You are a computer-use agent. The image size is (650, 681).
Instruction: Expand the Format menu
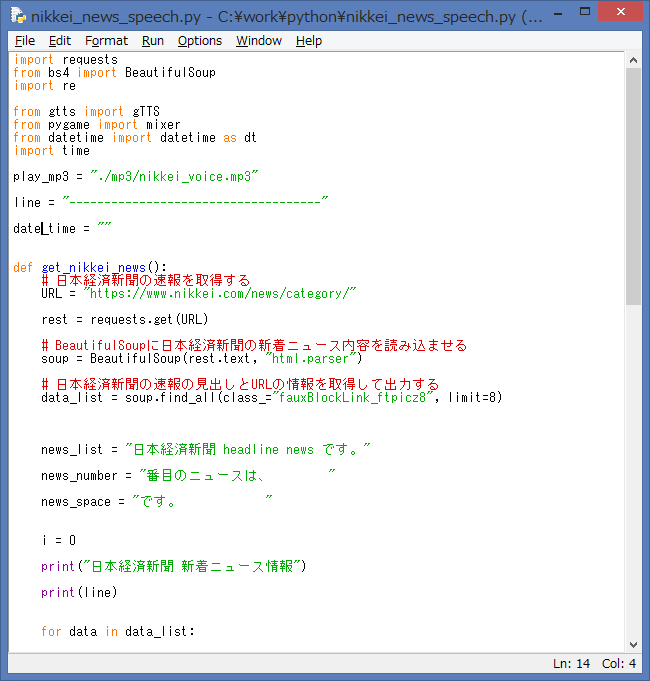point(106,40)
